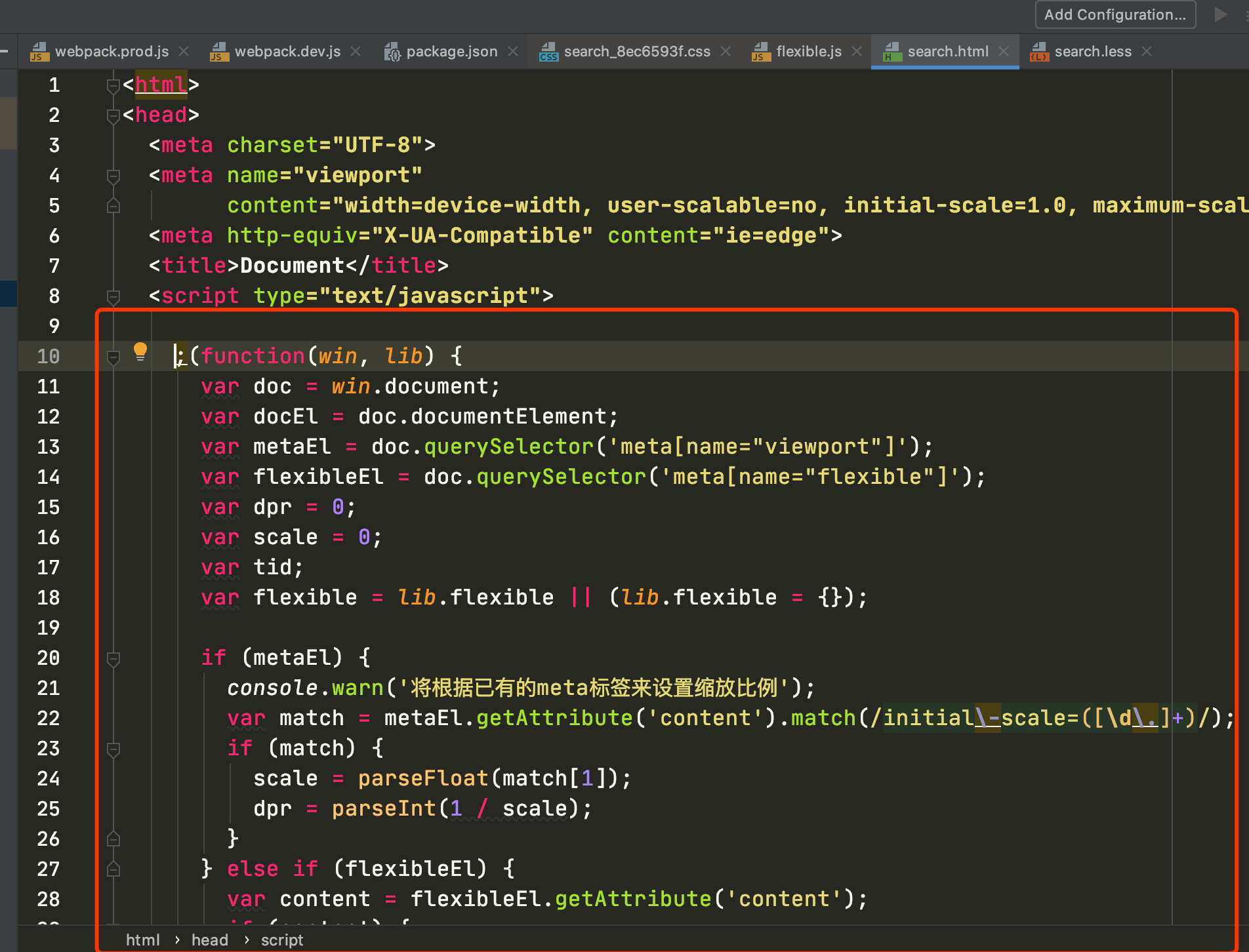Close the webpack.prod.js tab
The image size is (1249, 952).
pos(184,51)
